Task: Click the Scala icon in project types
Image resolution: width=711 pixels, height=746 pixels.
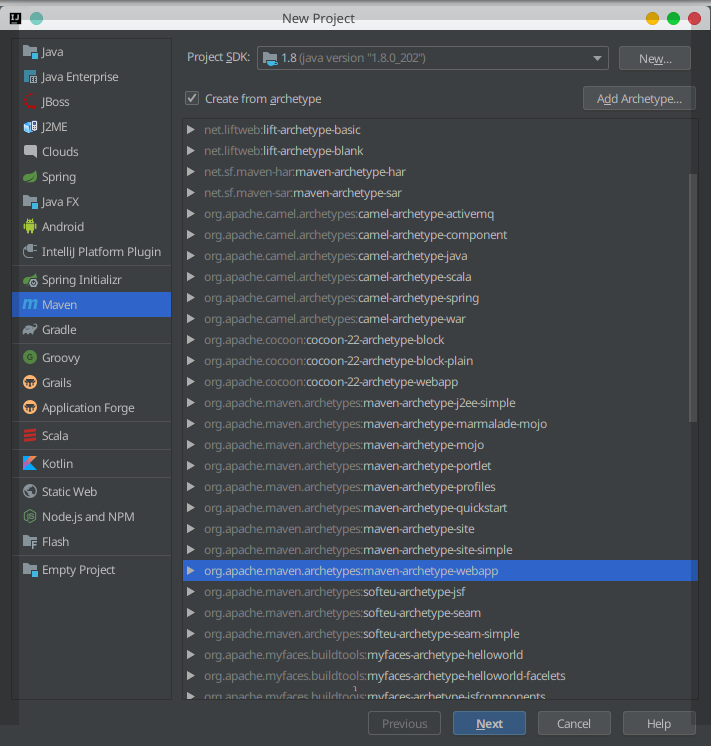Action: pos(30,436)
